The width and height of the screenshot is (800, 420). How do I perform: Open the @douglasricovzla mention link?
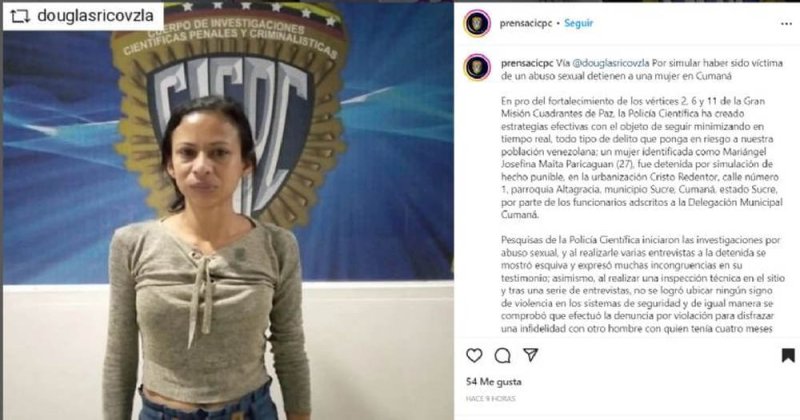click(x=611, y=63)
